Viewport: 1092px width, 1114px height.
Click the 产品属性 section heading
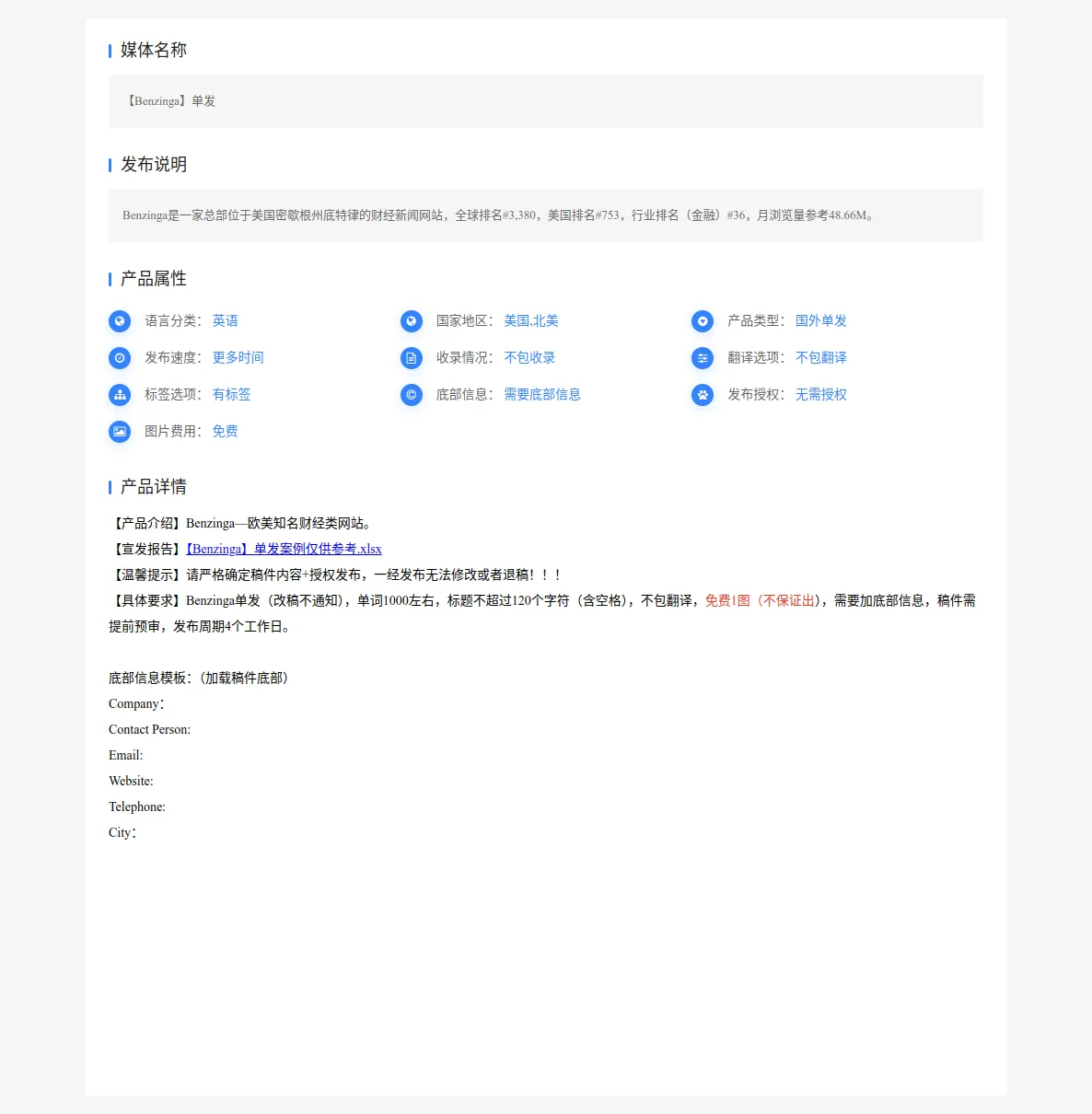click(x=154, y=278)
